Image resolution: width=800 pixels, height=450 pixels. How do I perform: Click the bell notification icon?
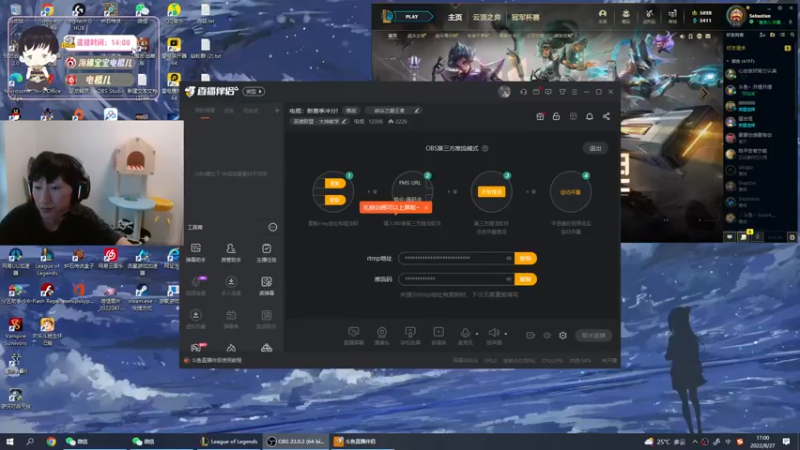tap(589, 116)
